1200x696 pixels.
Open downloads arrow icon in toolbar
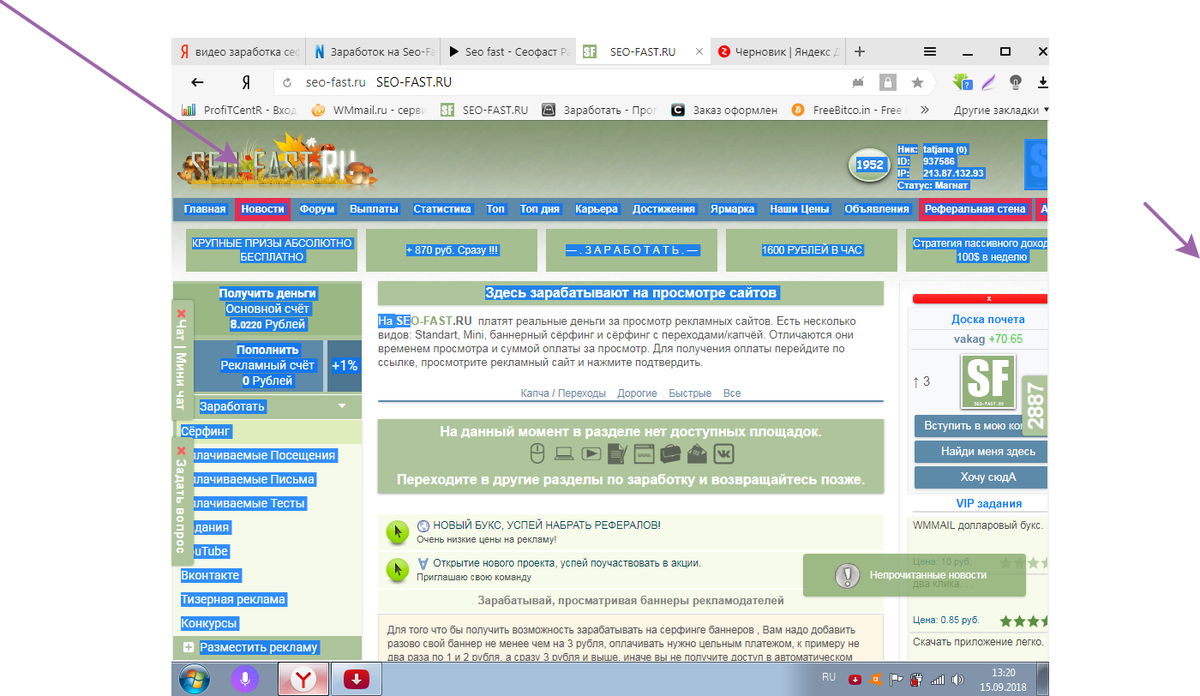point(1042,82)
